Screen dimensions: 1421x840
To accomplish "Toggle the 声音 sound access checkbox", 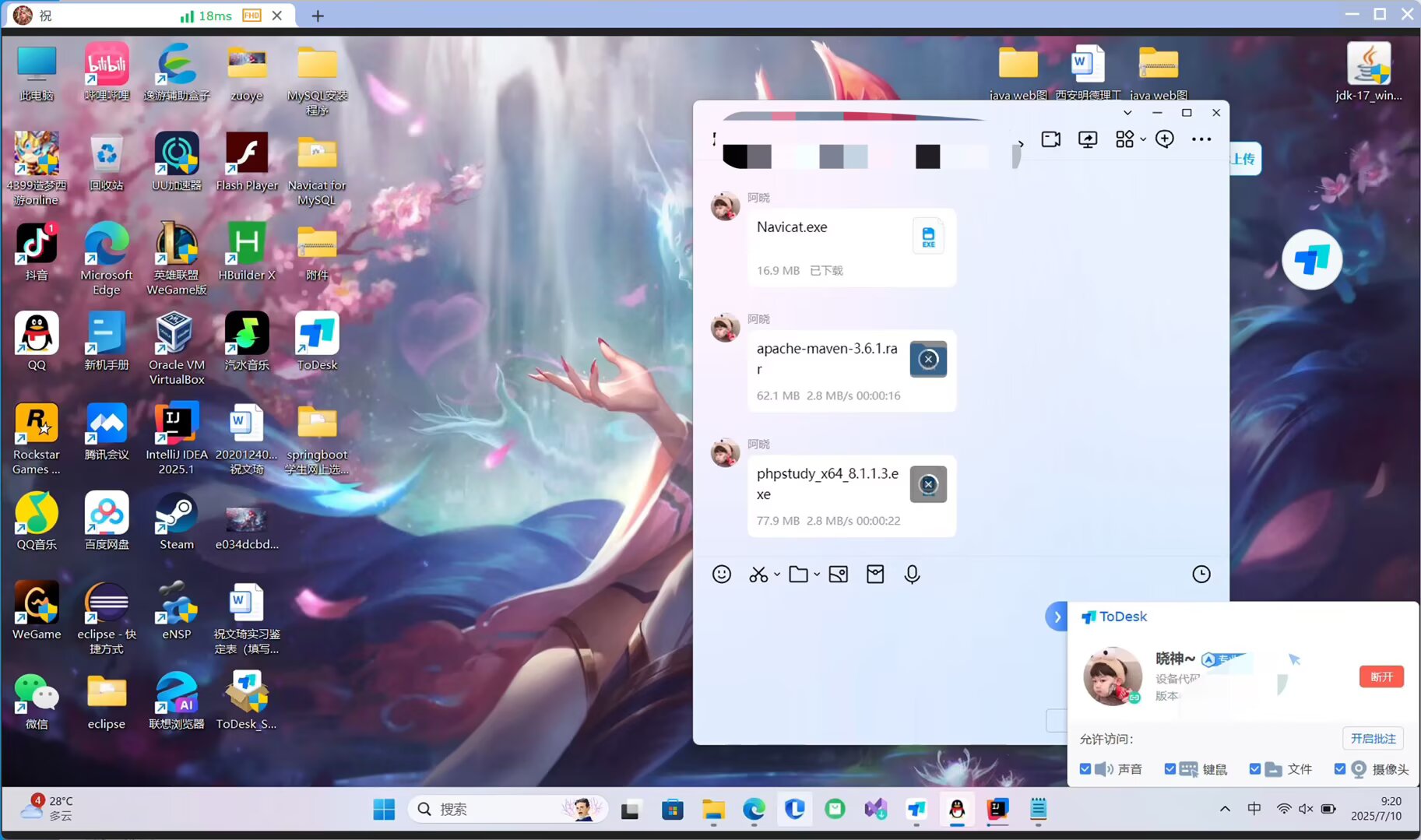I will (1085, 769).
